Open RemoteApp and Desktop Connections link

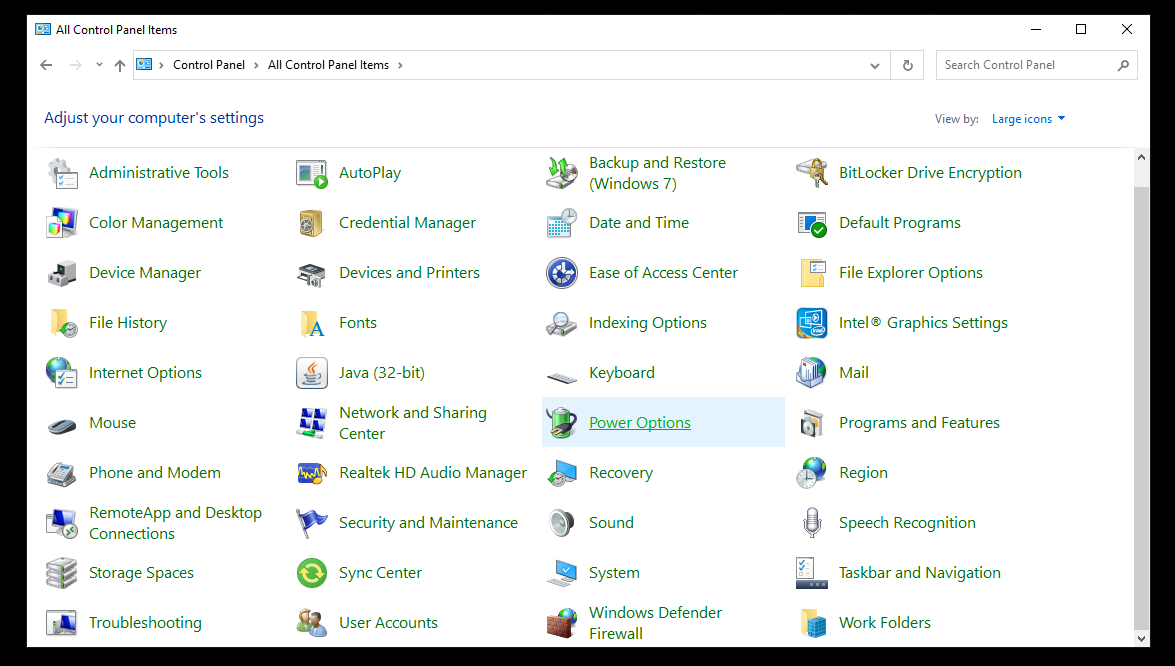[175, 523]
